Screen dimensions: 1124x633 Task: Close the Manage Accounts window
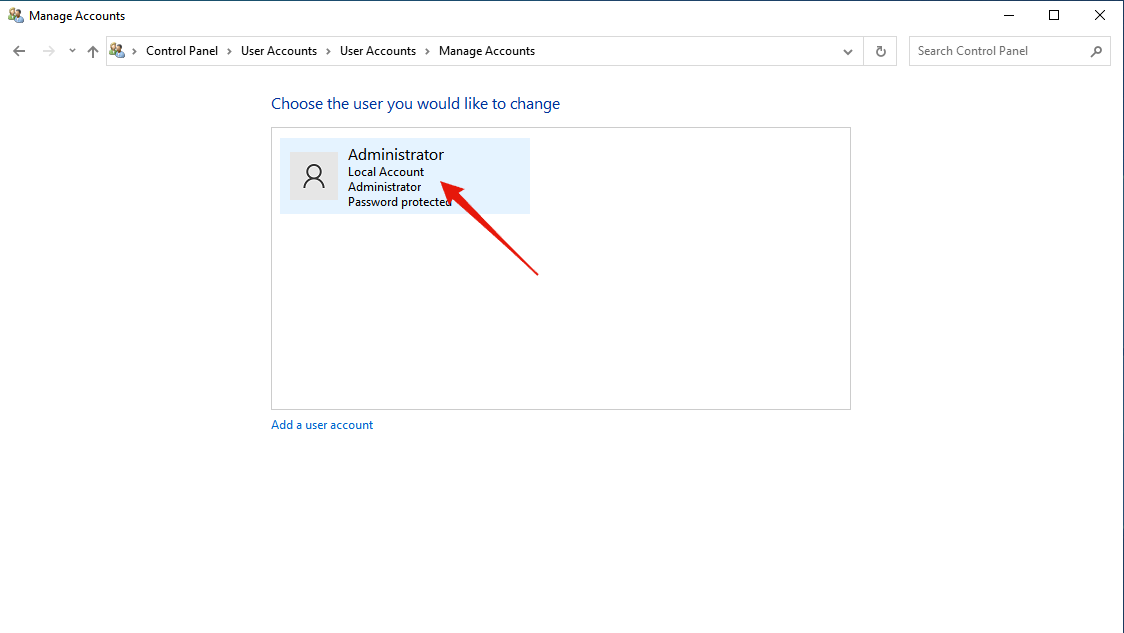pos(1100,15)
